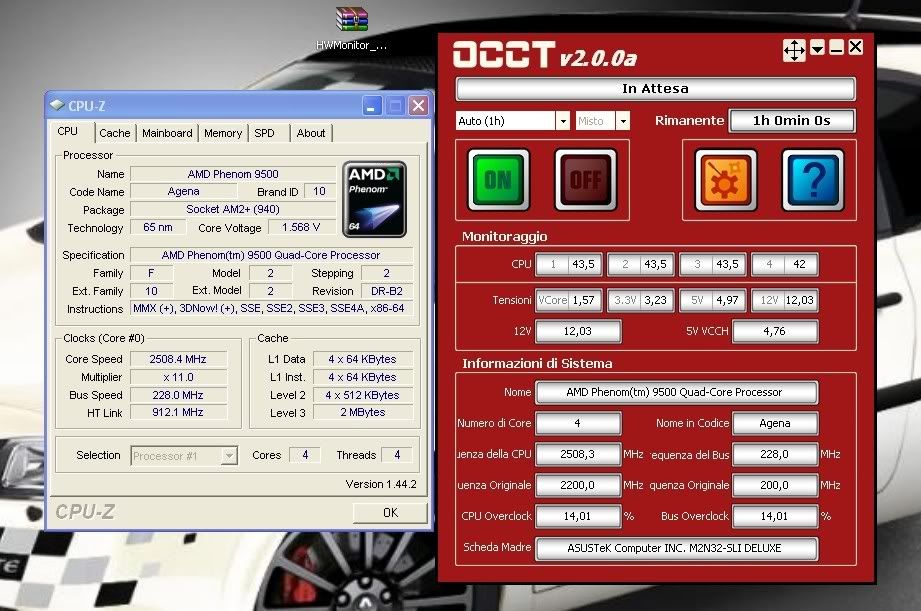921x611 pixels.
Task: Click the OCCT down-arrow roll-up icon
Action: (x=817, y=48)
